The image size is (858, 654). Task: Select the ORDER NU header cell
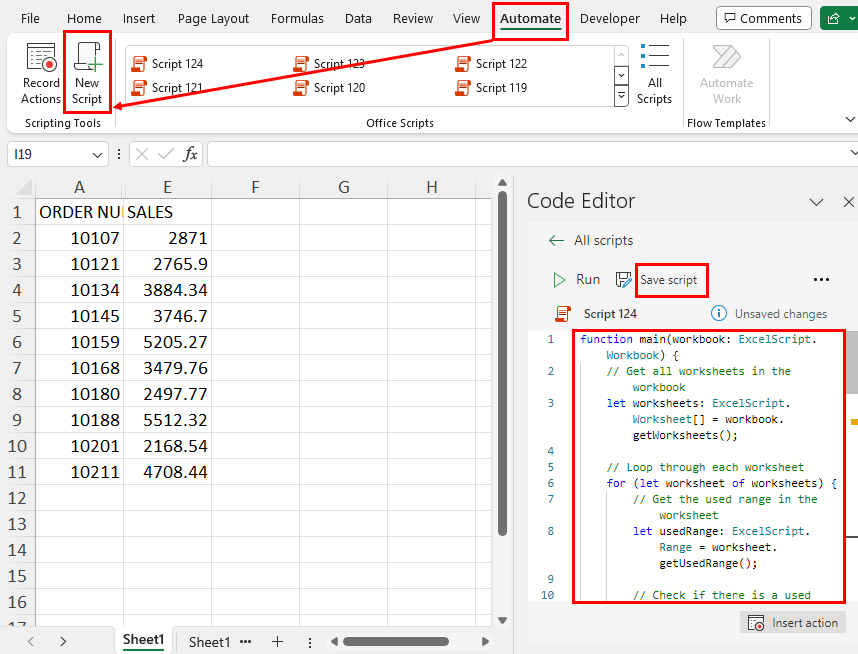(x=79, y=212)
